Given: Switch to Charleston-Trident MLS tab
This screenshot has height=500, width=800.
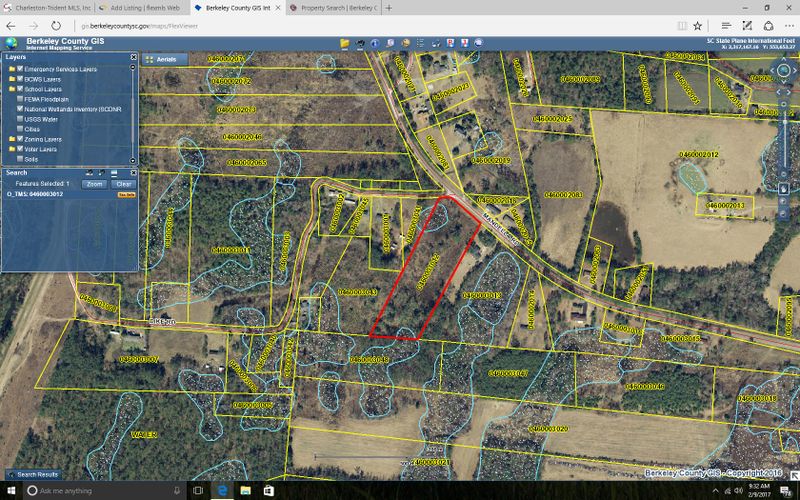Looking at the screenshot, I should click(x=47, y=8).
